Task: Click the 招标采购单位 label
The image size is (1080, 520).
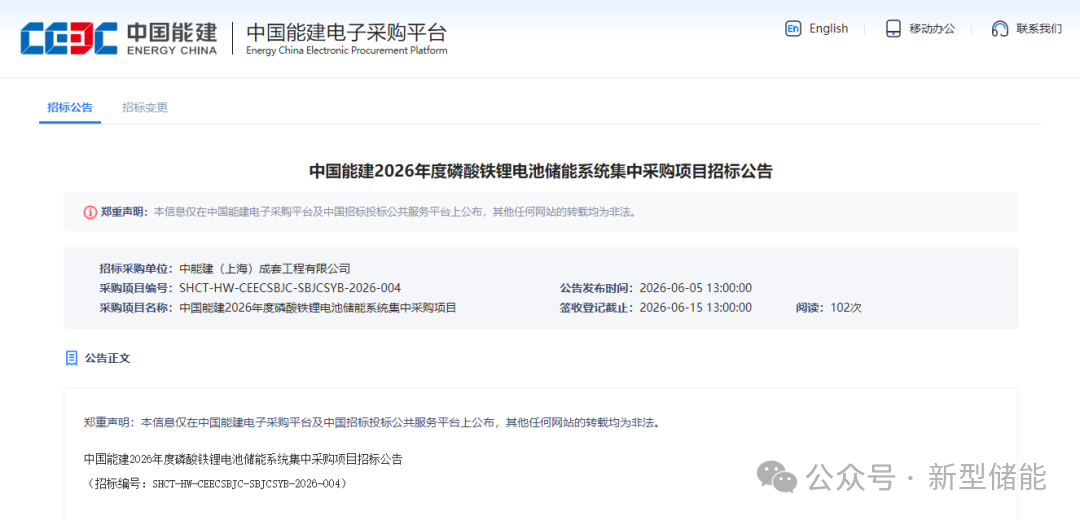Action: [136, 269]
